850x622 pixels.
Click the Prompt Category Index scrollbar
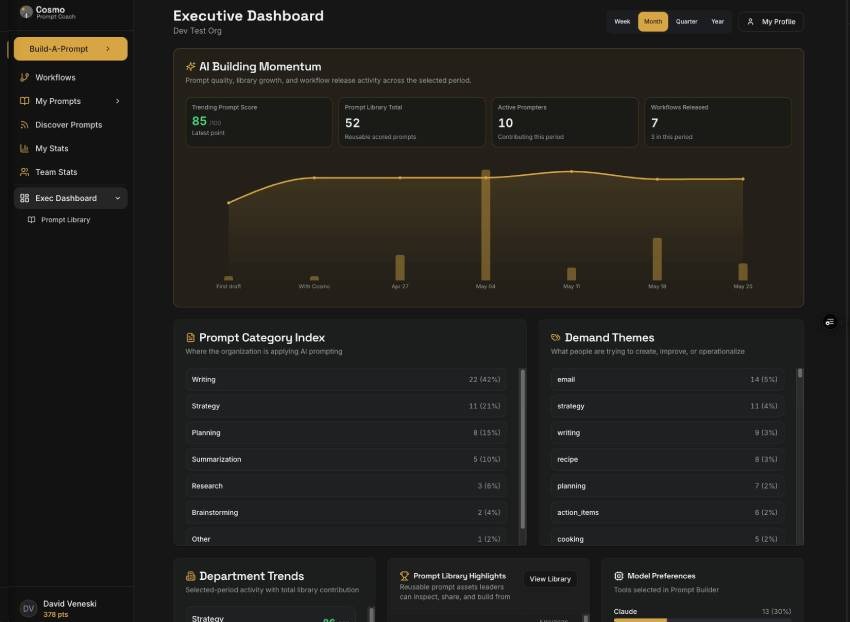pyautogui.click(x=523, y=449)
